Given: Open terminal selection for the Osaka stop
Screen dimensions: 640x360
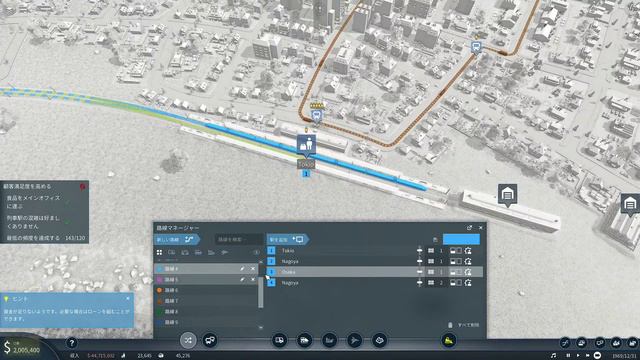Looking at the screenshot, I should (x=435, y=272).
